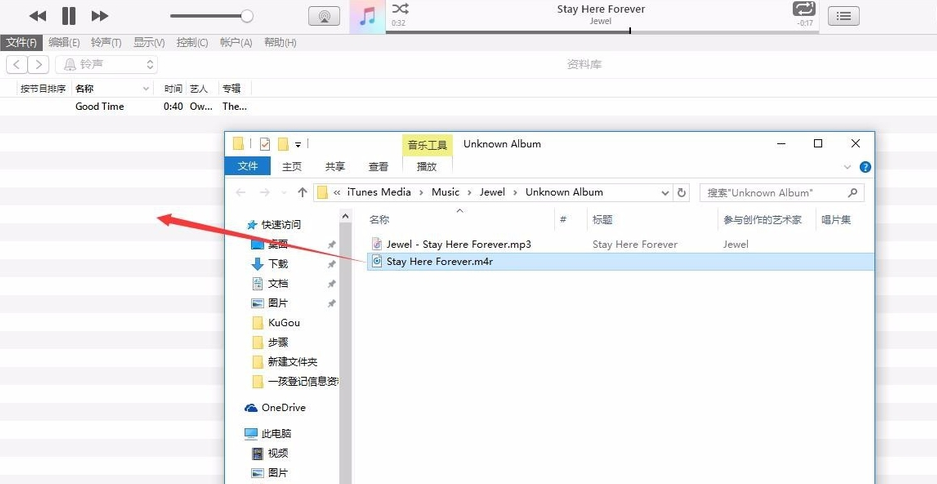Click the 标题 column header in Explorer

click(602, 220)
